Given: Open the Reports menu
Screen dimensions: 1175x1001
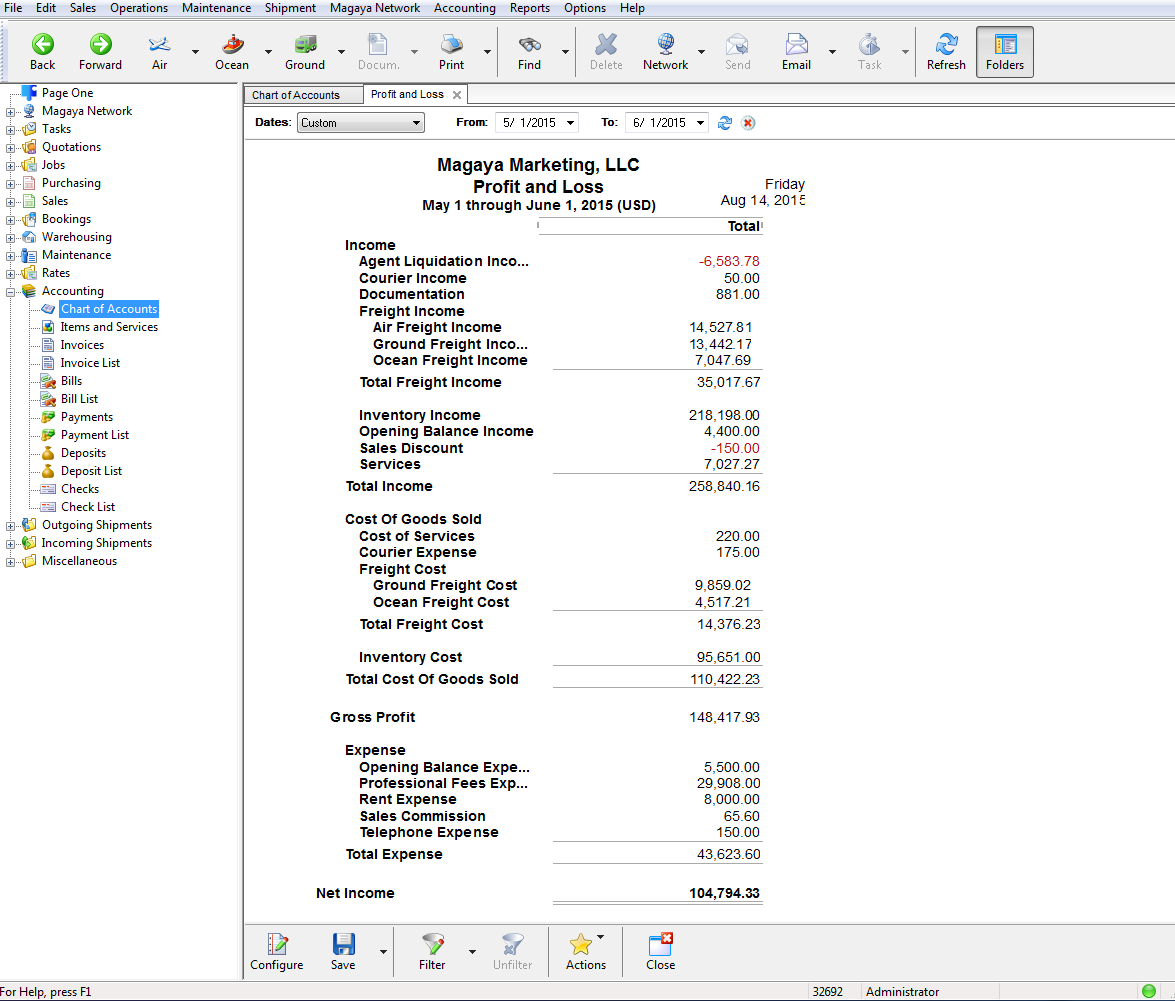Looking at the screenshot, I should point(530,7).
